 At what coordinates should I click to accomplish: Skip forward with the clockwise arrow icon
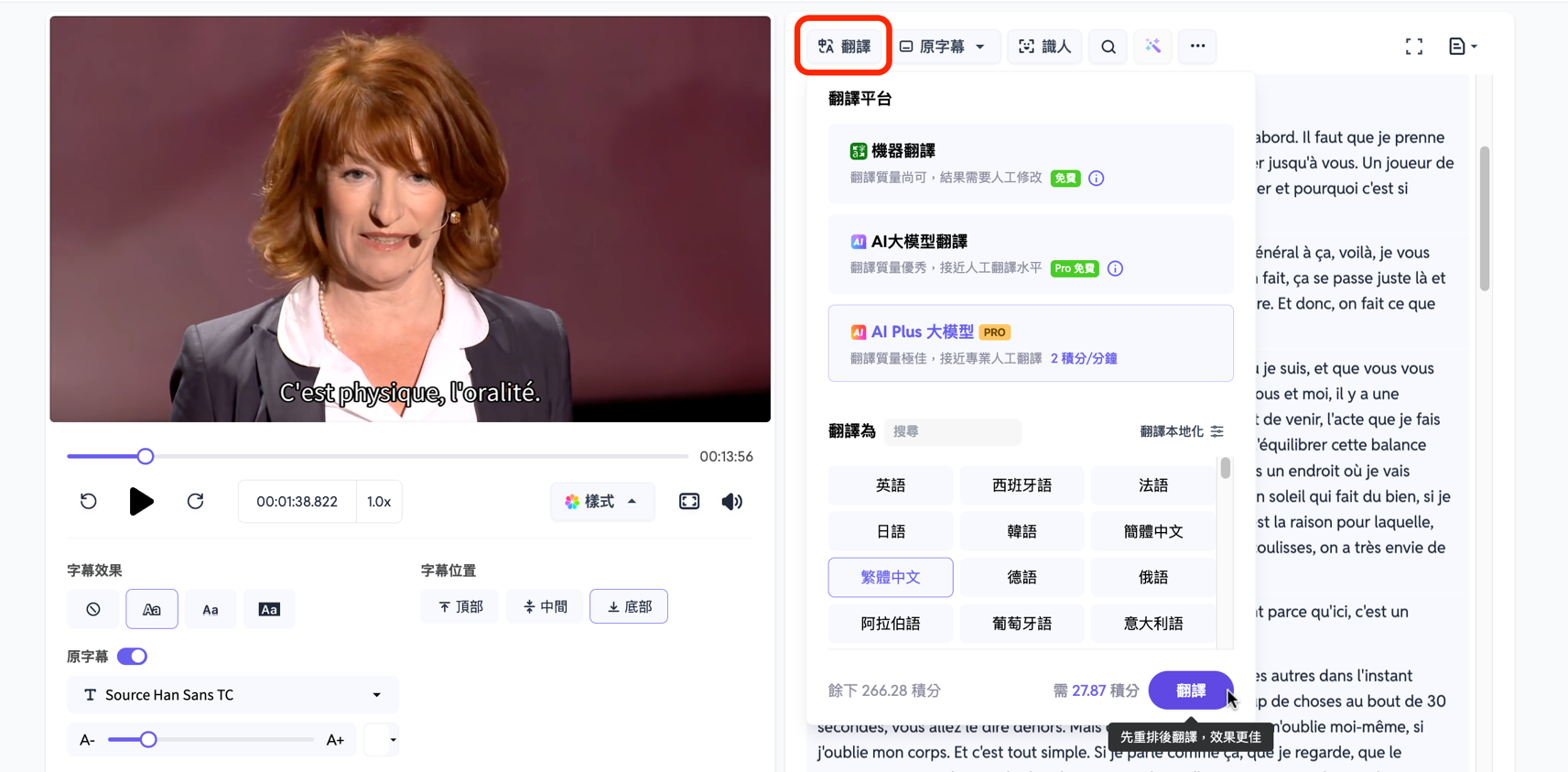pyautogui.click(x=195, y=501)
